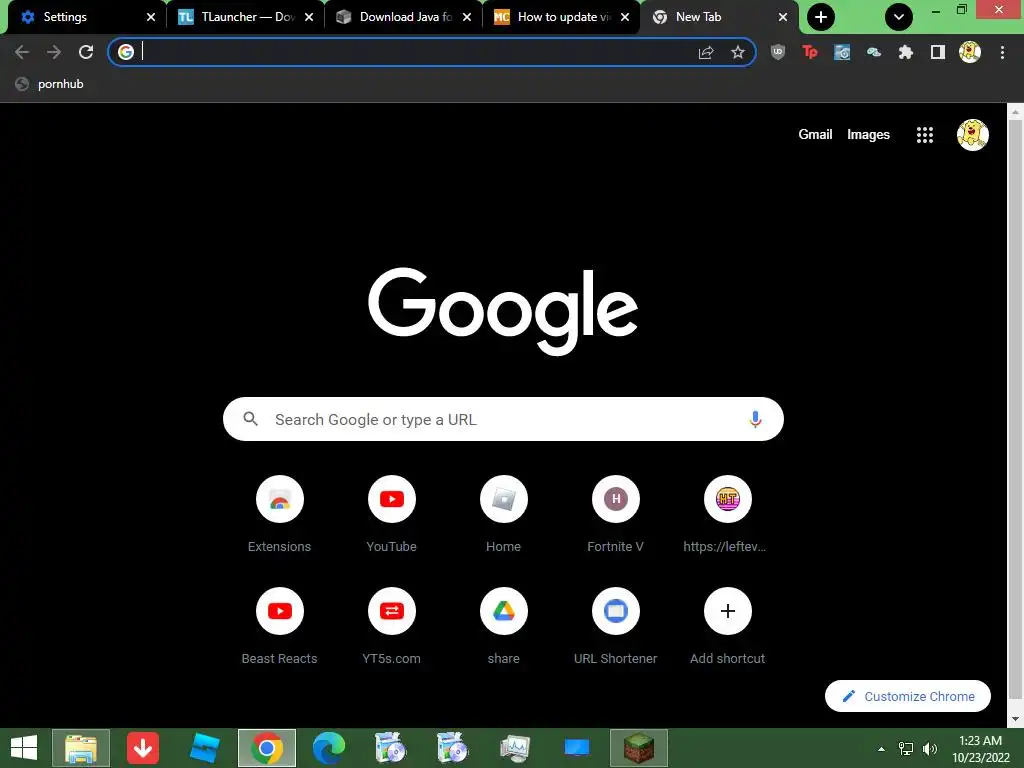Expand the tab search dropdown arrow
This screenshot has height=768, width=1024.
pyautogui.click(x=899, y=17)
